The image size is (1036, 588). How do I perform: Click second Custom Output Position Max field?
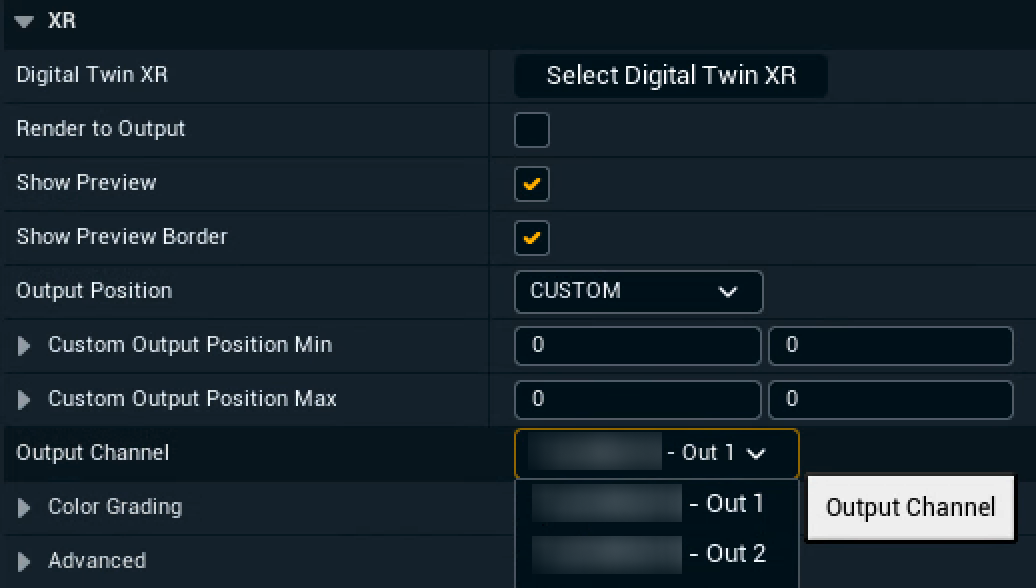point(890,400)
